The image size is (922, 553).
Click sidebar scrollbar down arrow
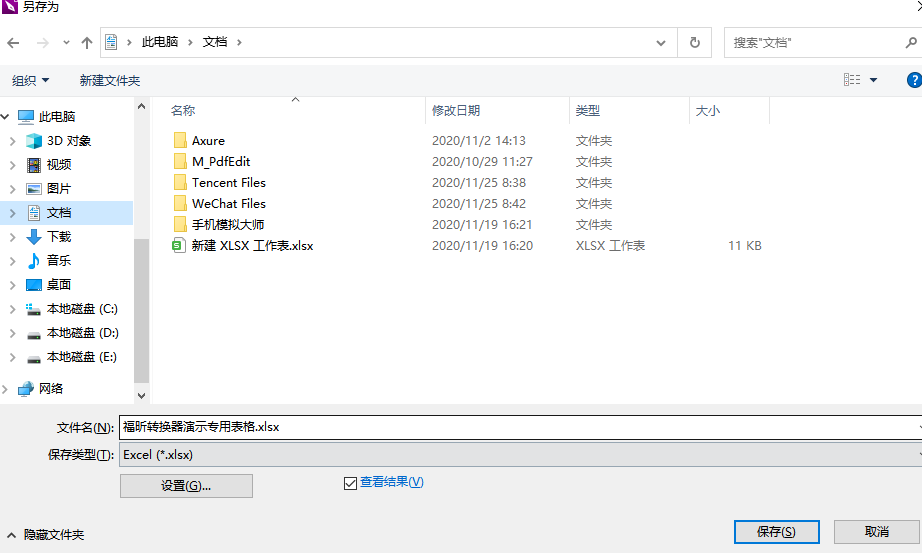(x=141, y=395)
